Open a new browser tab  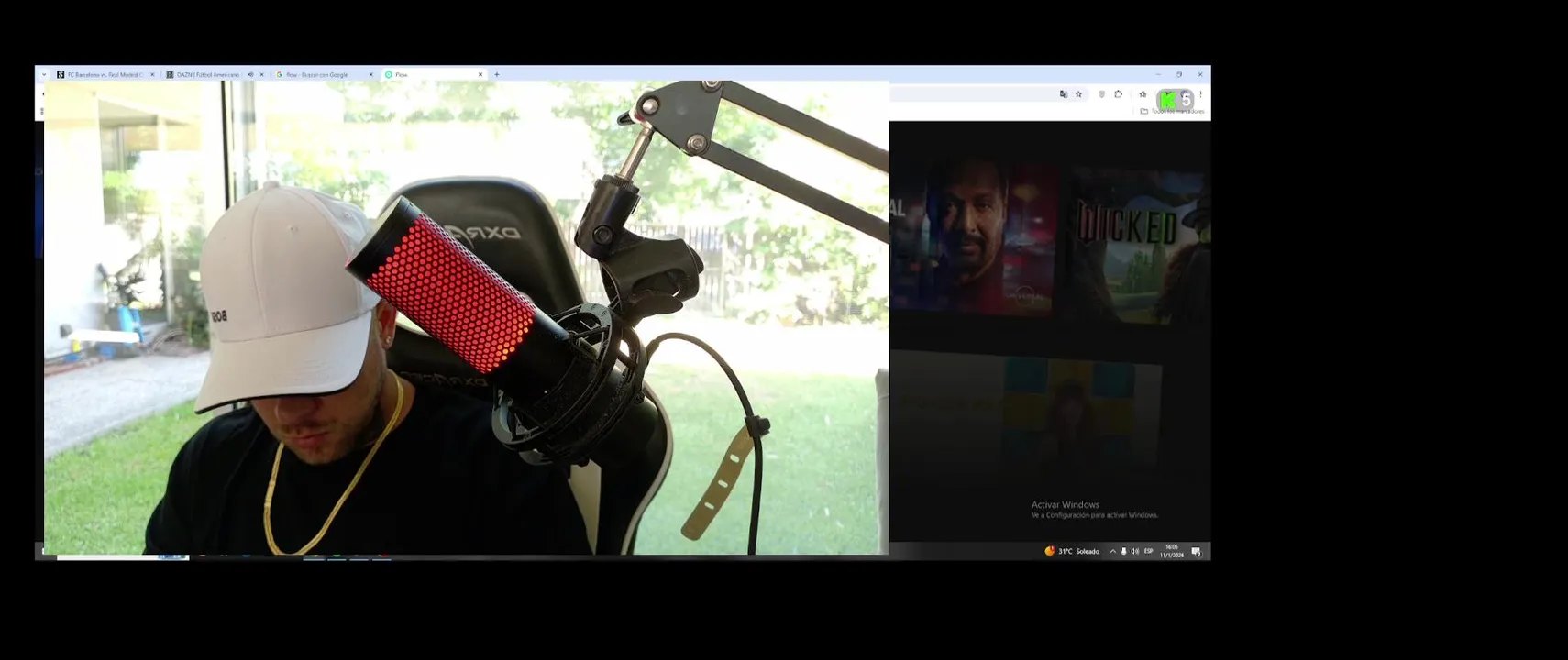[497, 74]
